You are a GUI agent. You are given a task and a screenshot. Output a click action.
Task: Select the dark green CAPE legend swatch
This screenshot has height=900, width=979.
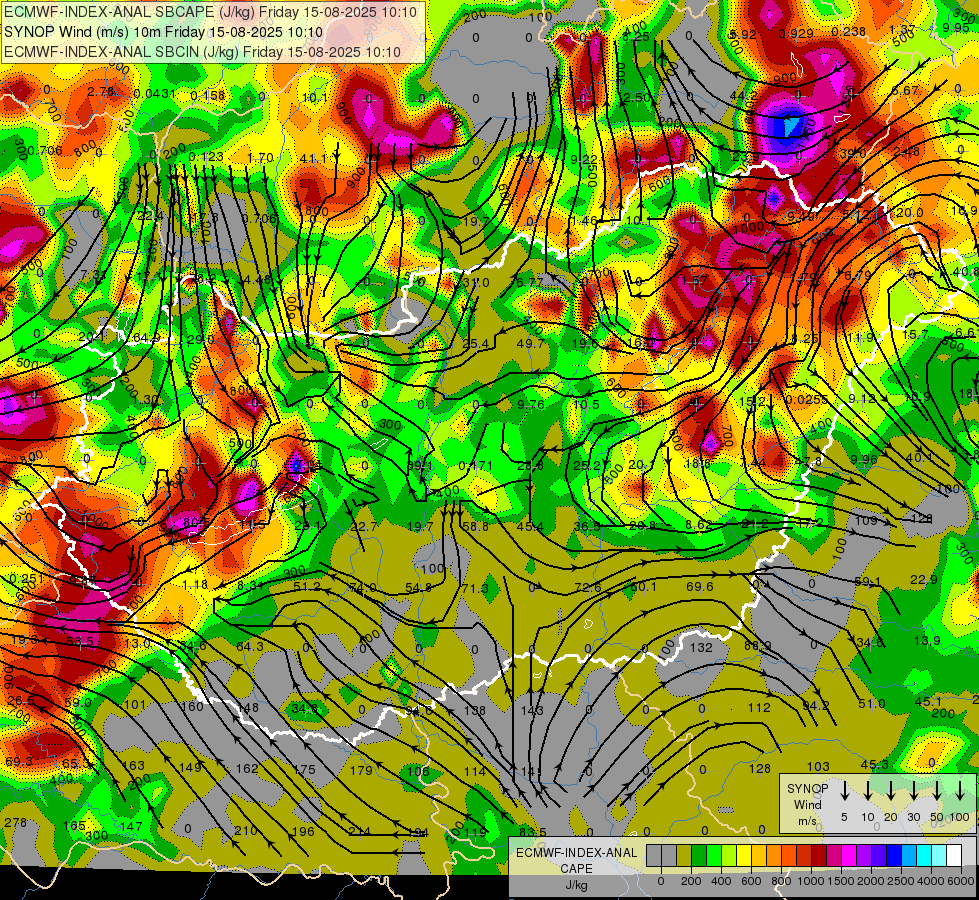coord(699,855)
